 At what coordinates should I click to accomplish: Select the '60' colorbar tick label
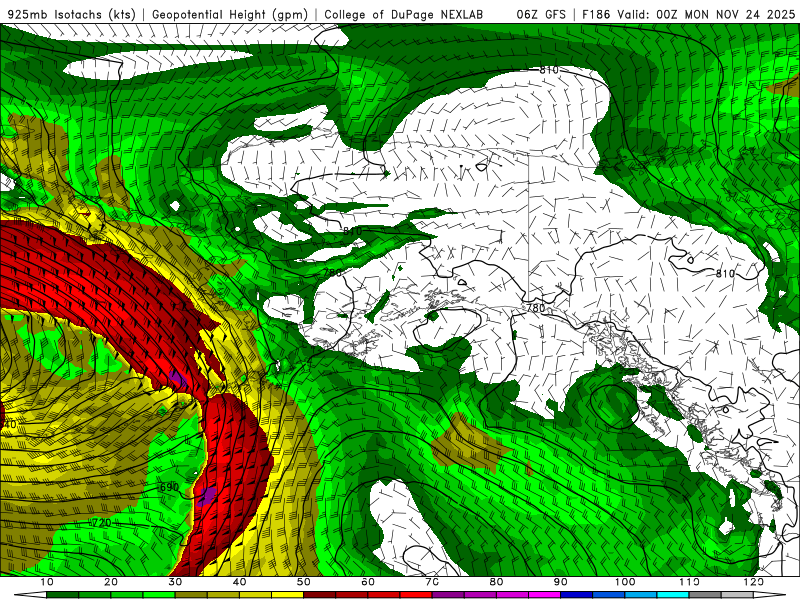368,582
